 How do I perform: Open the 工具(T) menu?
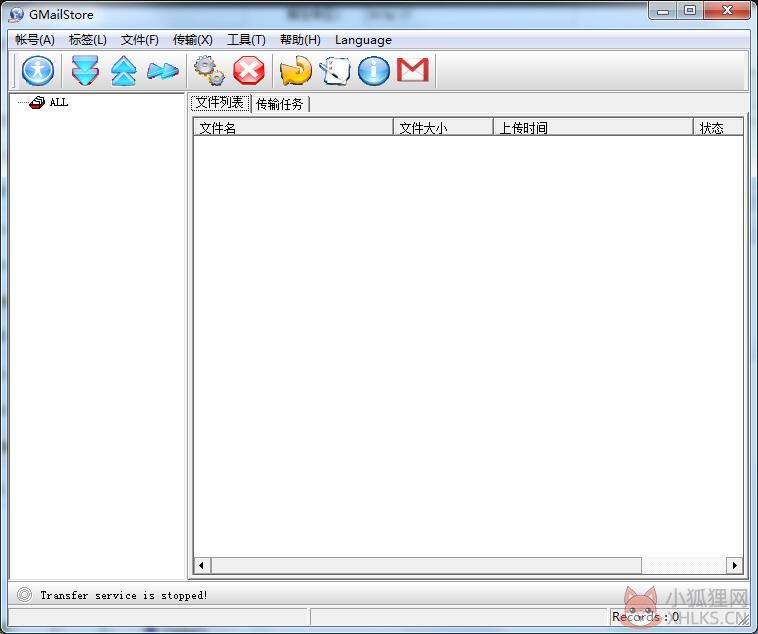pos(246,40)
